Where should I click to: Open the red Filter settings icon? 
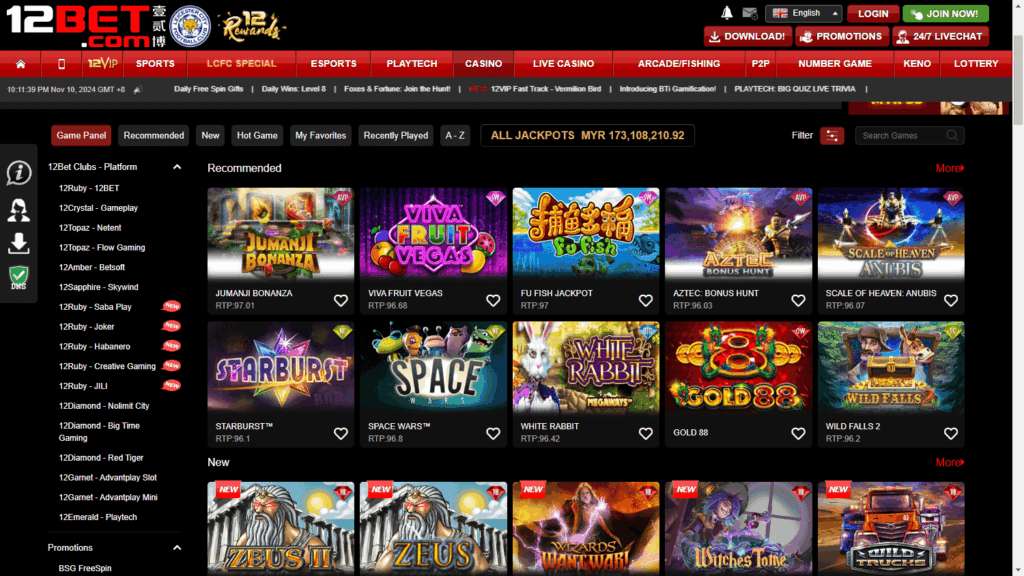tap(832, 136)
